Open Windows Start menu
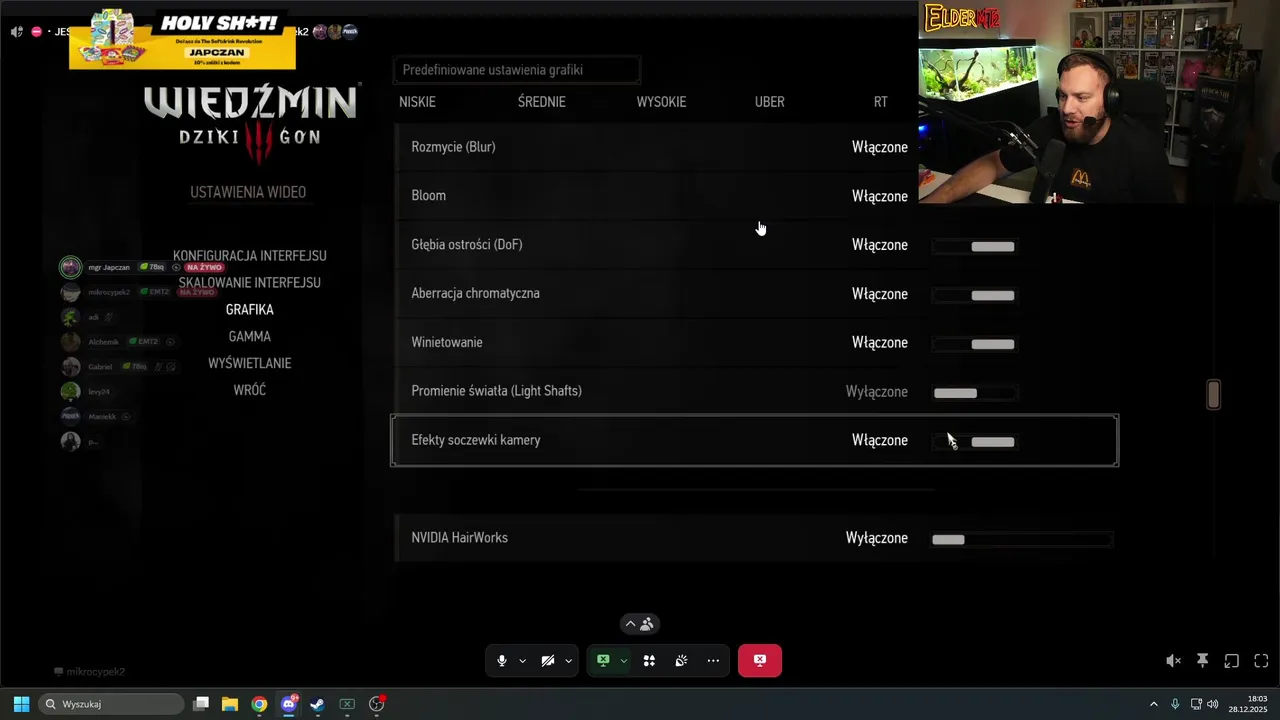This screenshot has width=1280, height=720. 21,704
